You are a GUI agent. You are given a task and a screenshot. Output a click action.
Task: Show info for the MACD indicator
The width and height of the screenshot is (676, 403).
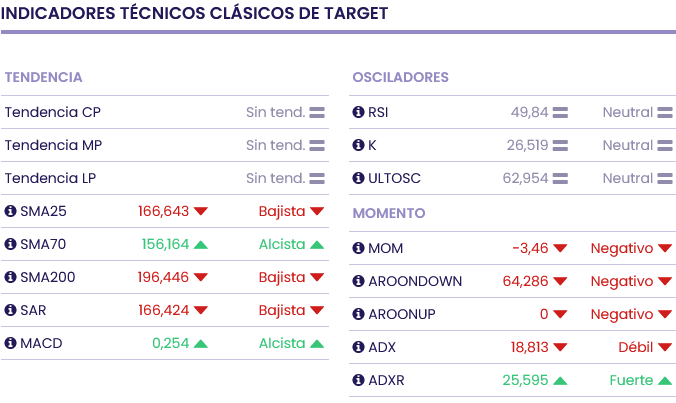click(x=11, y=343)
